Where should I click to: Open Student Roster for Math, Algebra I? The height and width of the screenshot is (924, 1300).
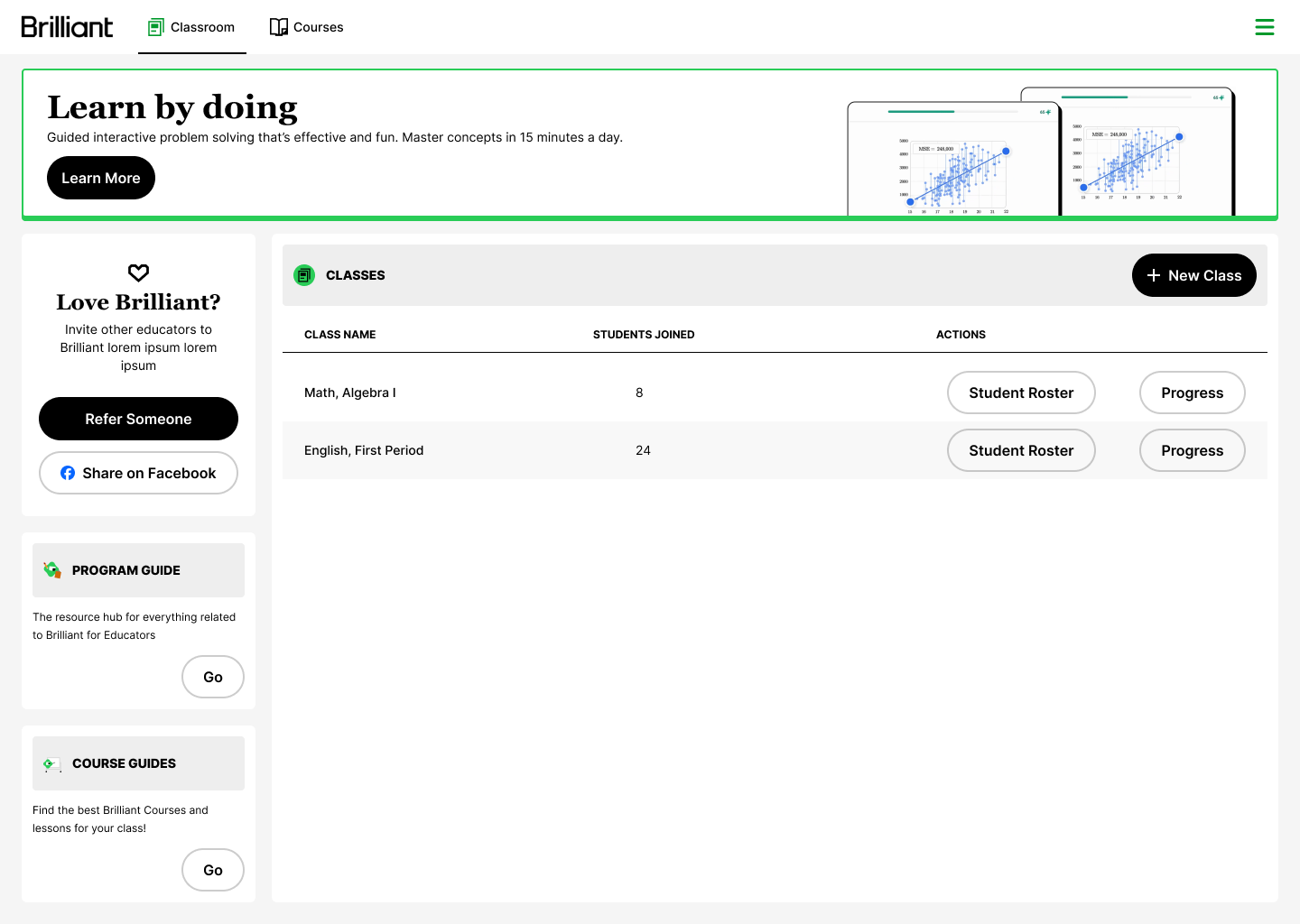point(1021,393)
